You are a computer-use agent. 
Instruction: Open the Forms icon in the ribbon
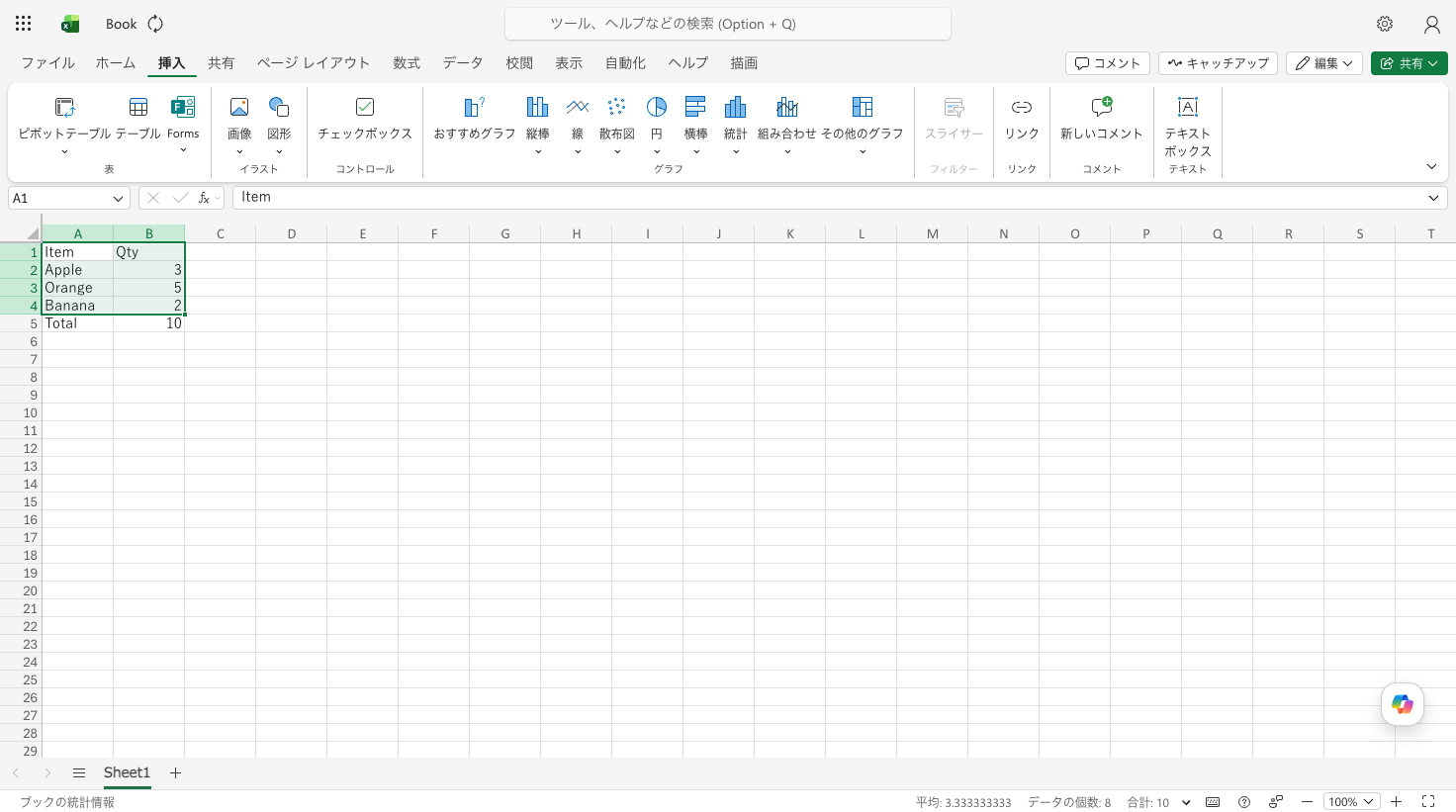click(x=183, y=107)
